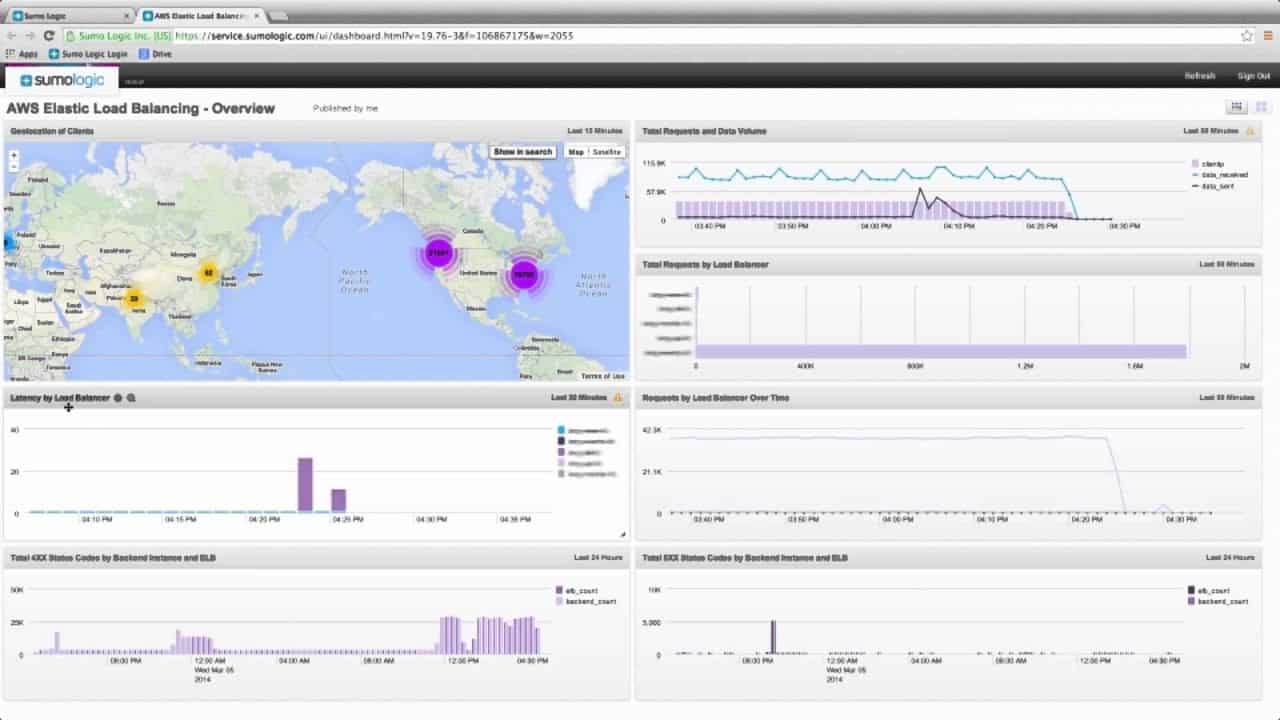The height and width of the screenshot is (720, 1280).
Task: Click the China client cluster marker
Action: click(x=208, y=273)
